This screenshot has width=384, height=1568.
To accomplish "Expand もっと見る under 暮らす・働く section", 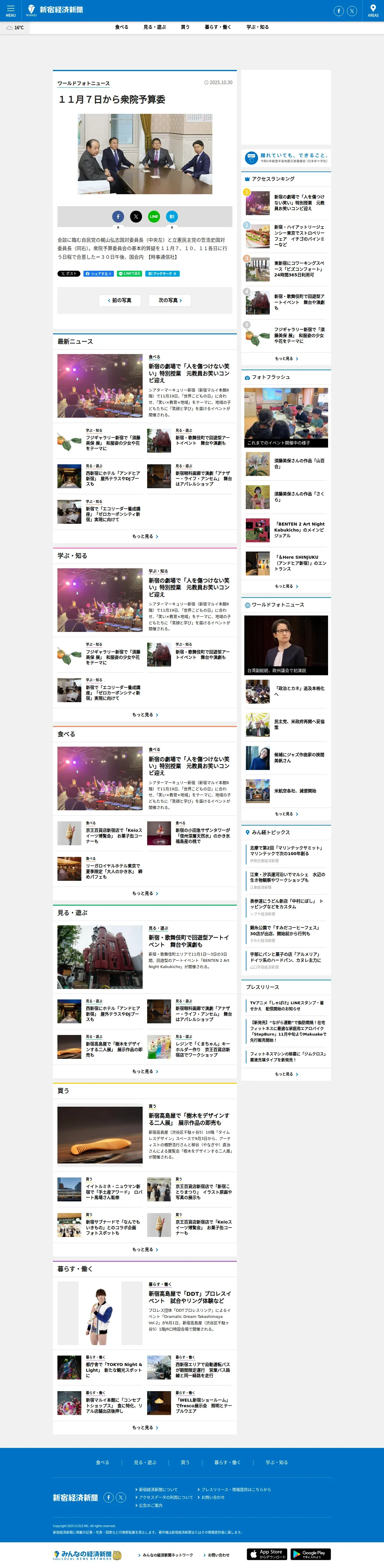I will [x=145, y=1427].
